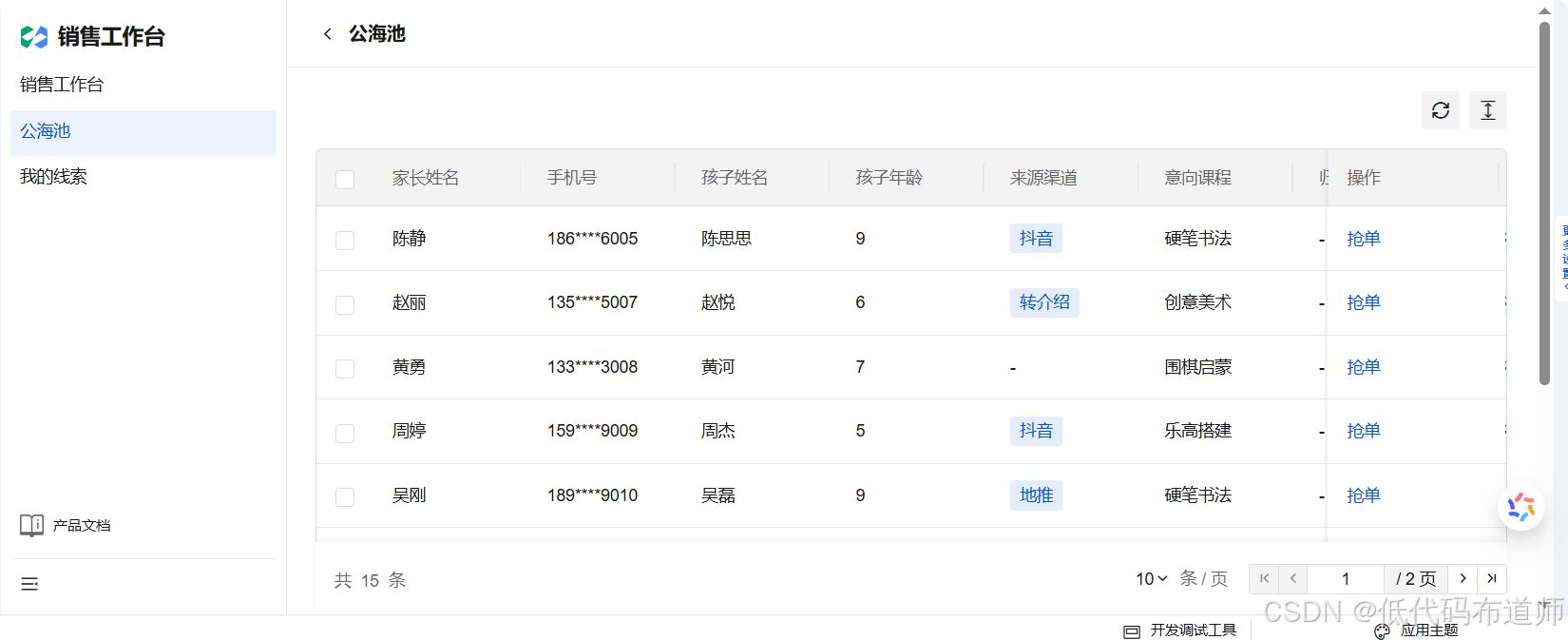Click the 围棋启蒙 course cell
The width and height of the screenshot is (1568, 640).
point(1197,367)
